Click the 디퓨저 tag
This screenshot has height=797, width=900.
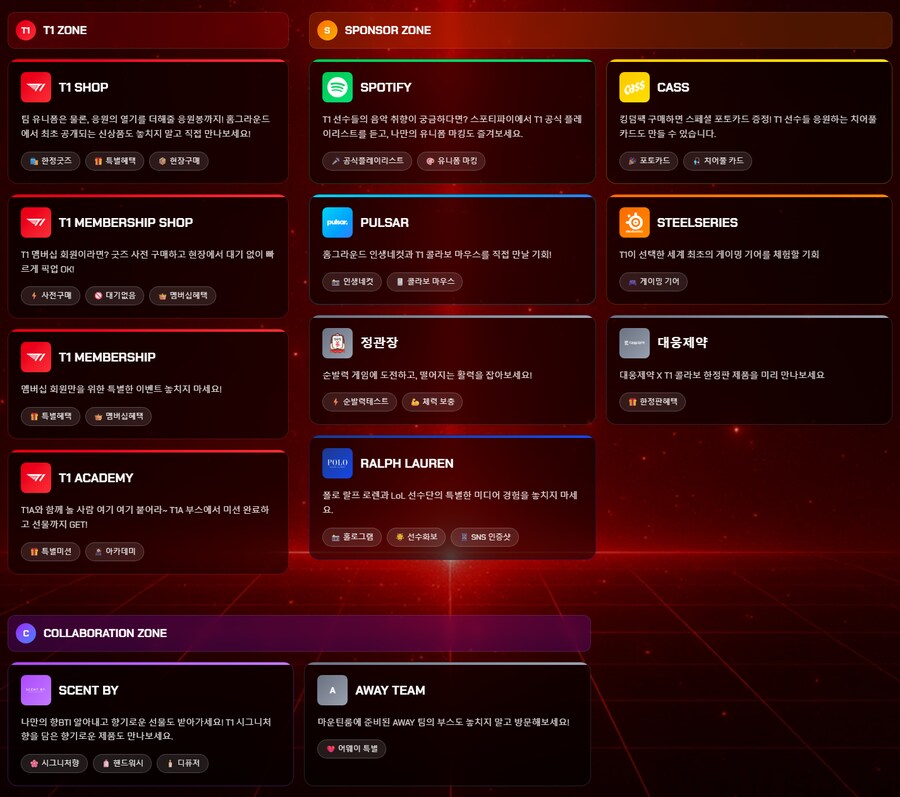[183, 763]
